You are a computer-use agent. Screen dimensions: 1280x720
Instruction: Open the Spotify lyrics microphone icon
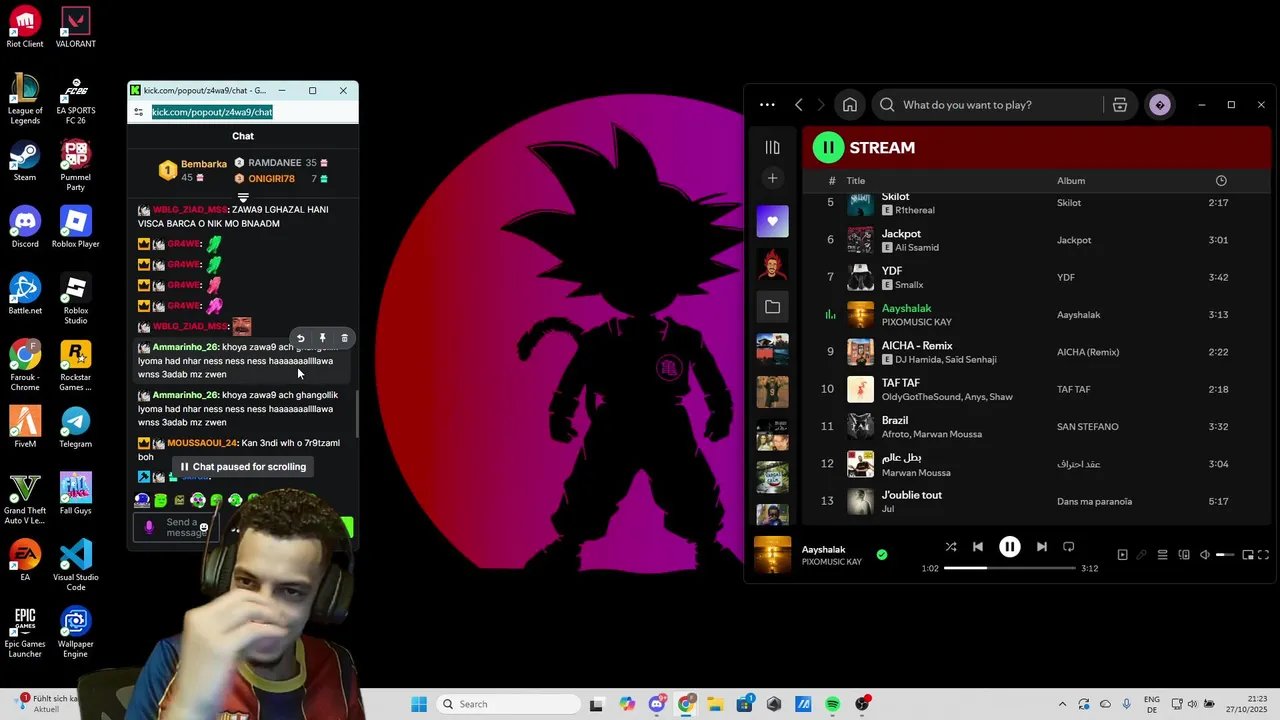(1141, 555)
